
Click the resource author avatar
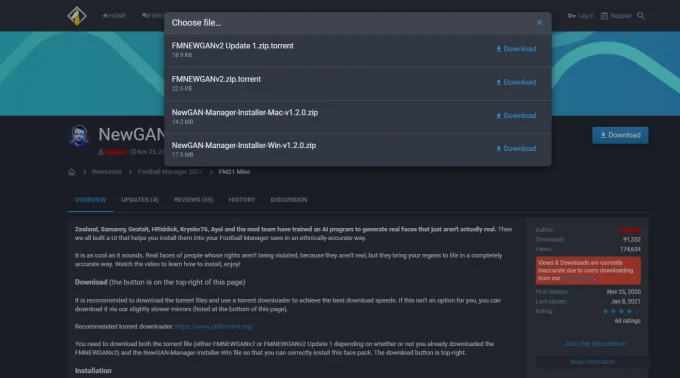point(79,135)
